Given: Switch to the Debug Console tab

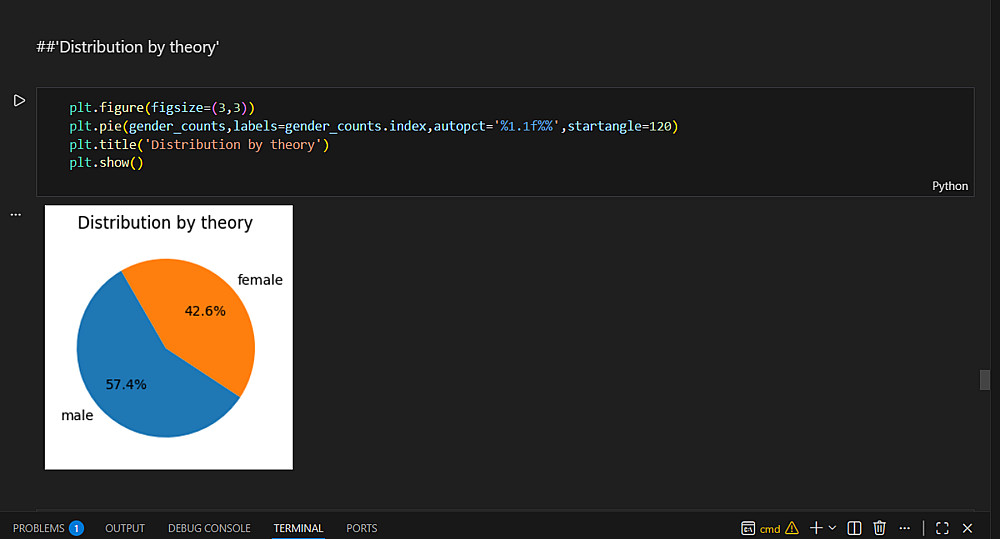Looking at the screenshot, I should pyautogui.click(x=209, y=528).
